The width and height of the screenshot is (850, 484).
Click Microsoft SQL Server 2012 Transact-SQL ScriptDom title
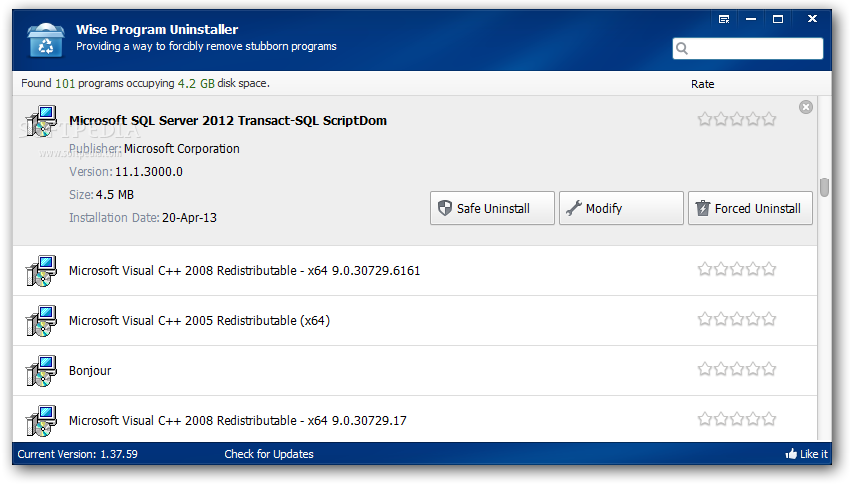click(x=228, y=120)
